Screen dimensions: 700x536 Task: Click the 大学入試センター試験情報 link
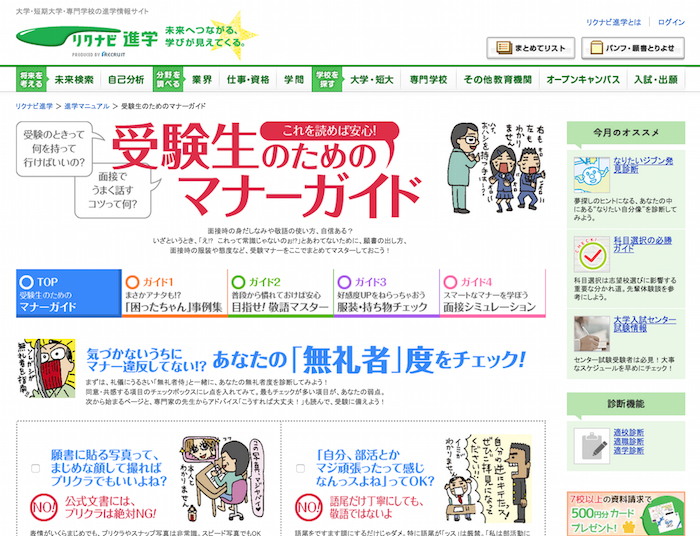point(645,324)
